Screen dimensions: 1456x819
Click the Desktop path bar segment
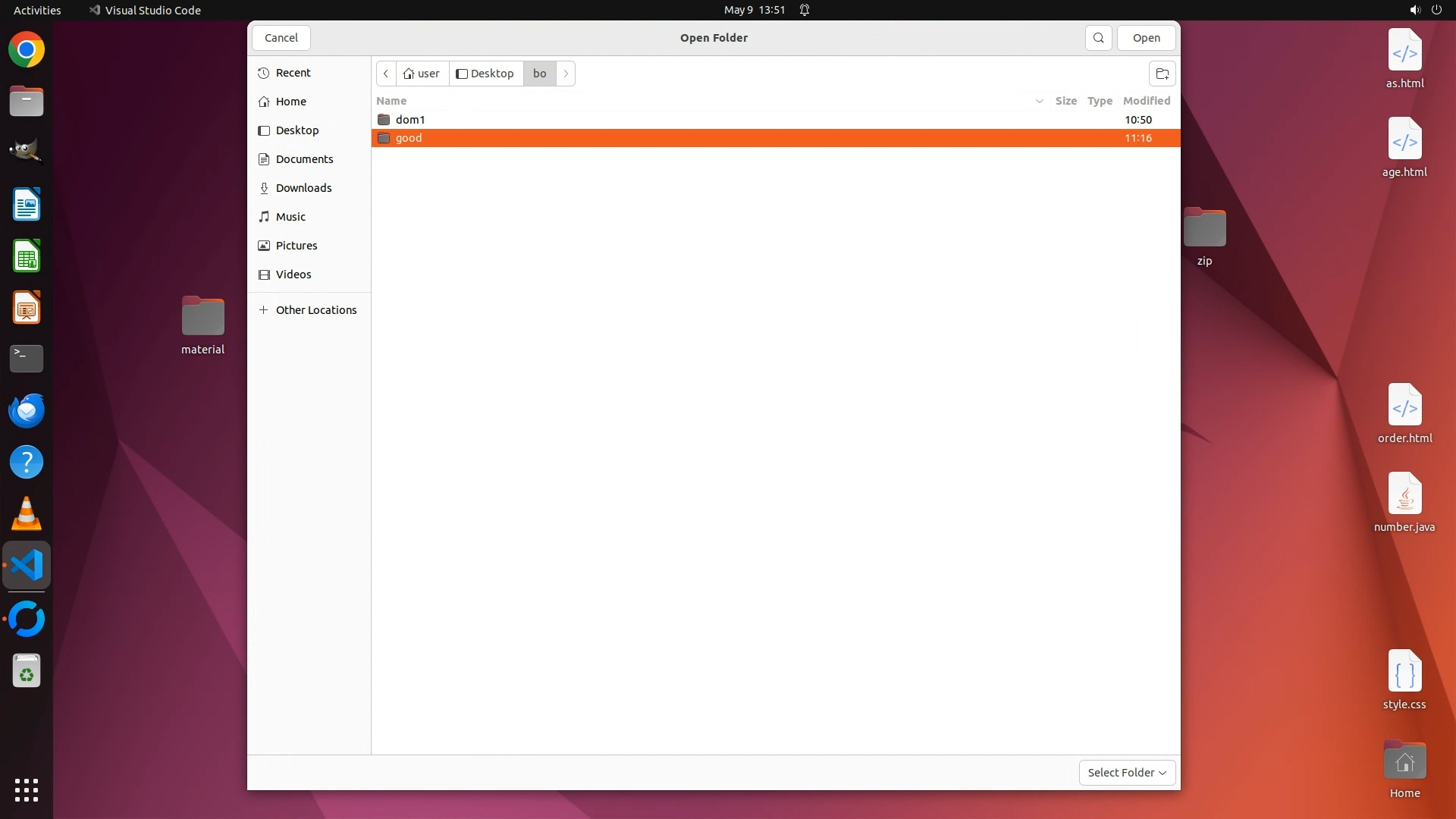[485, 74]
